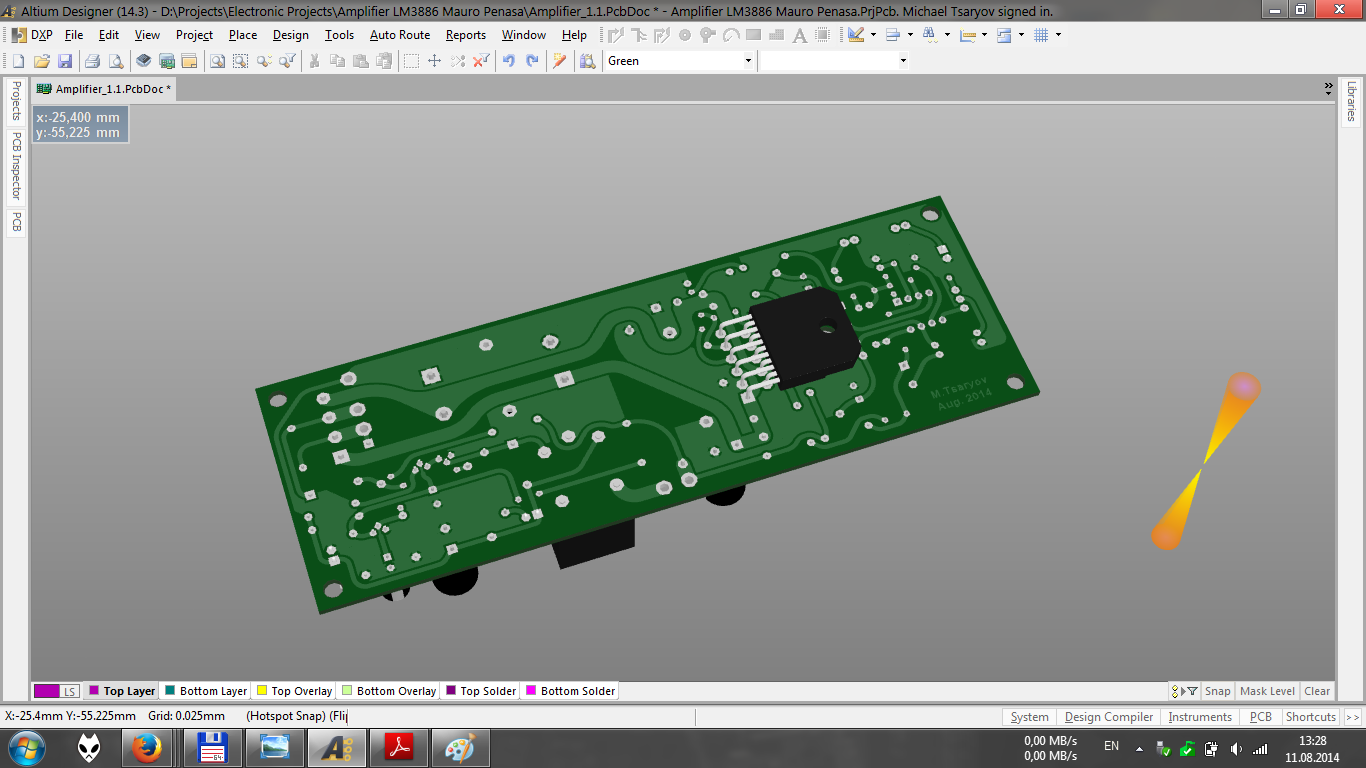
Task: Open the Libraries side panel
Action: click(1351, 101)
